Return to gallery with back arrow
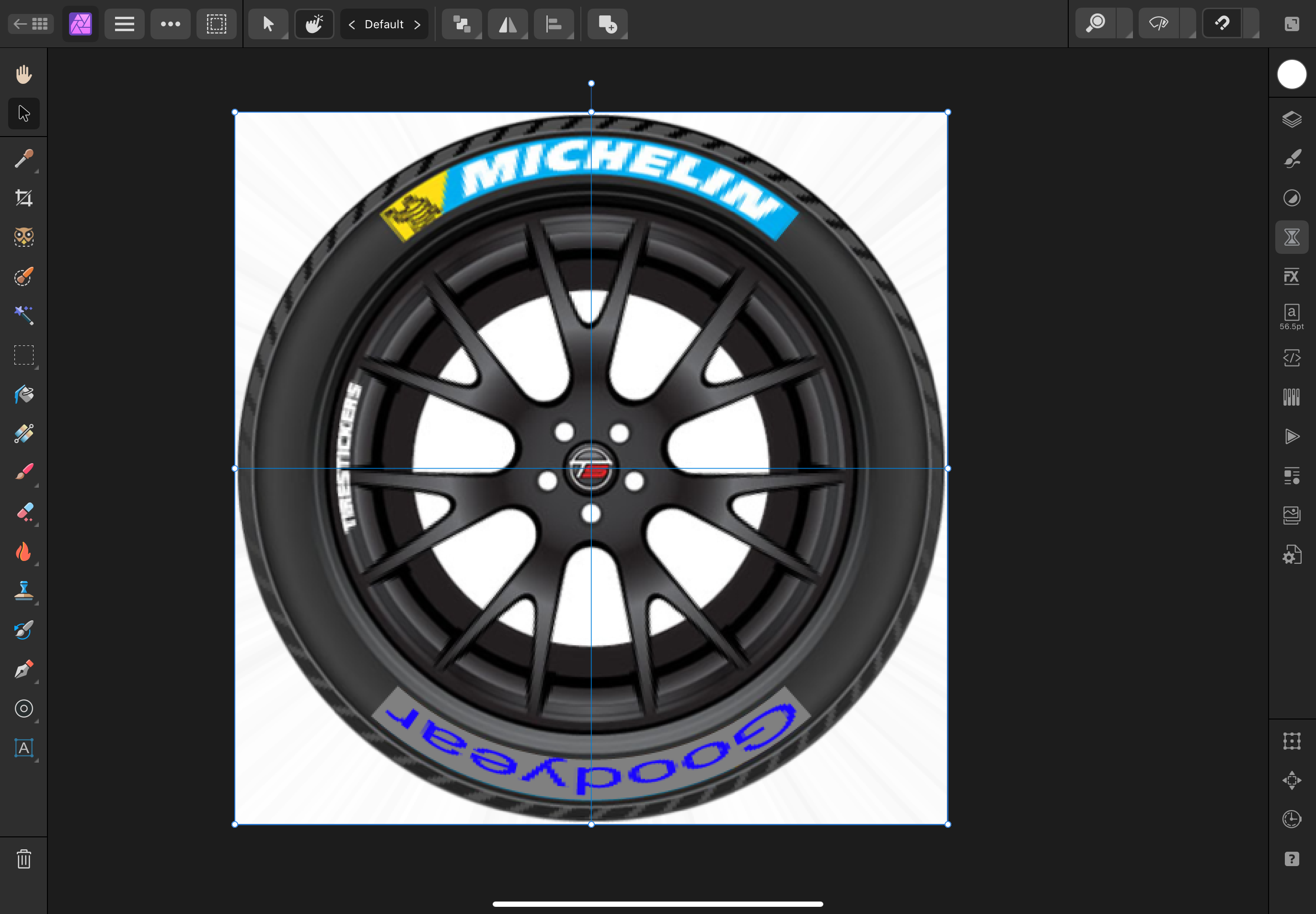Image resolution: width=1316 pixels, height=914 pixels. click(31, 24)
